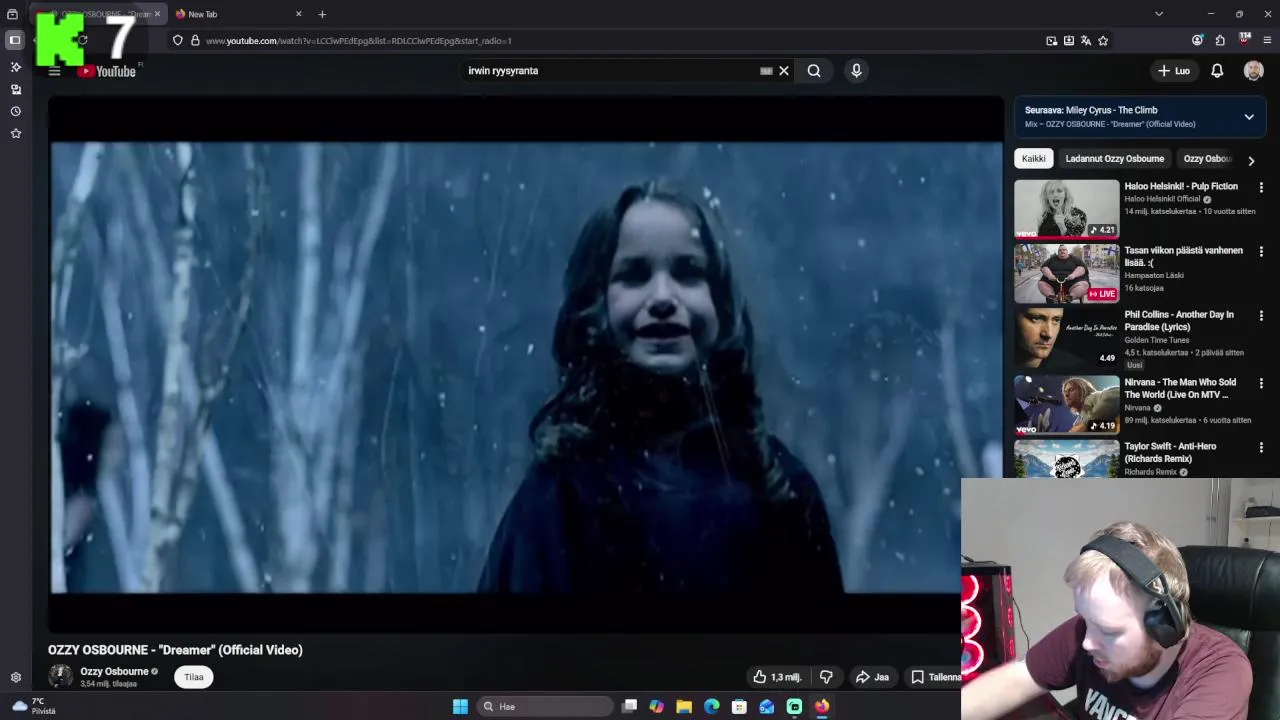1280x720 pixels.
Task: Open the YouTube hamburger guide menu
Action: click(55, 71)
